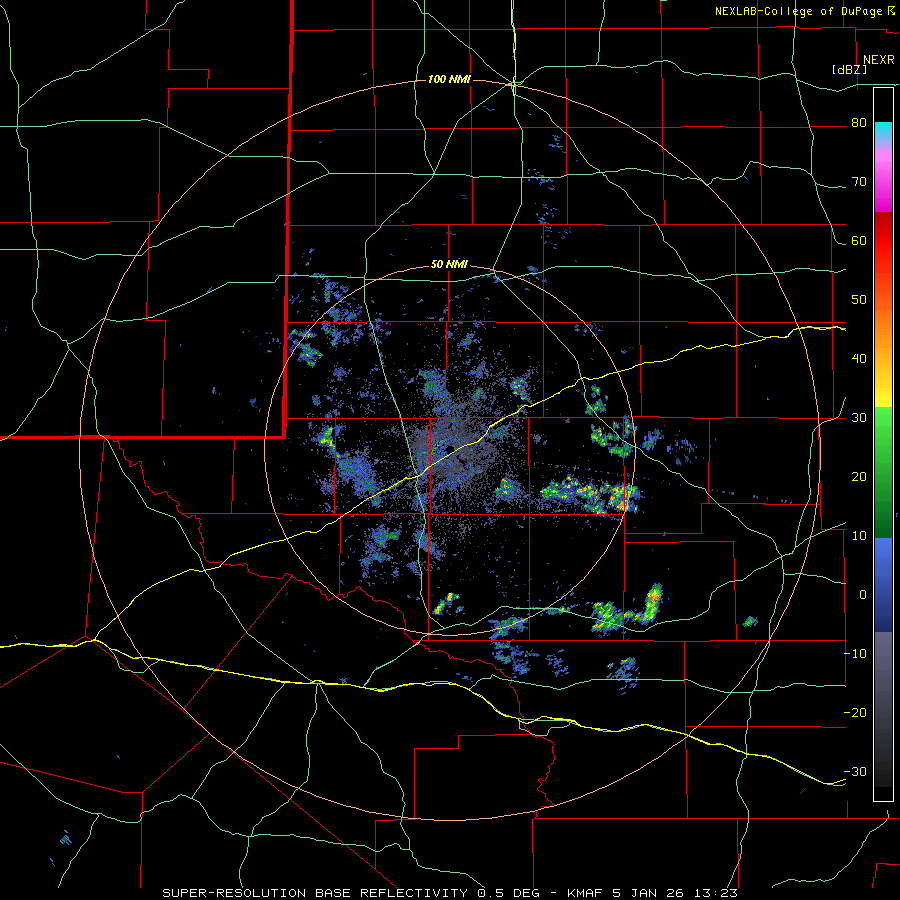Click the -30 value on the dBZ scale
This screenshot has width=900, height=900.
coord(855,771)
